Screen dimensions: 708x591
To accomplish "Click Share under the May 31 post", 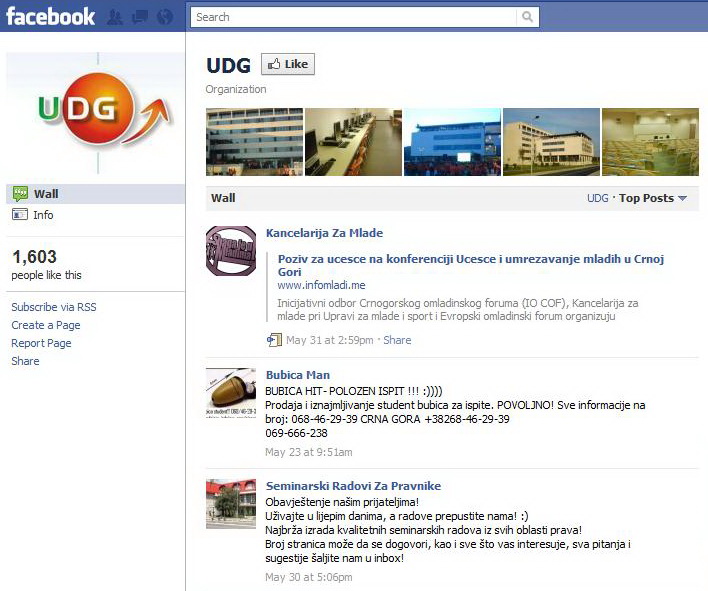I will click(x=397, y=340).
